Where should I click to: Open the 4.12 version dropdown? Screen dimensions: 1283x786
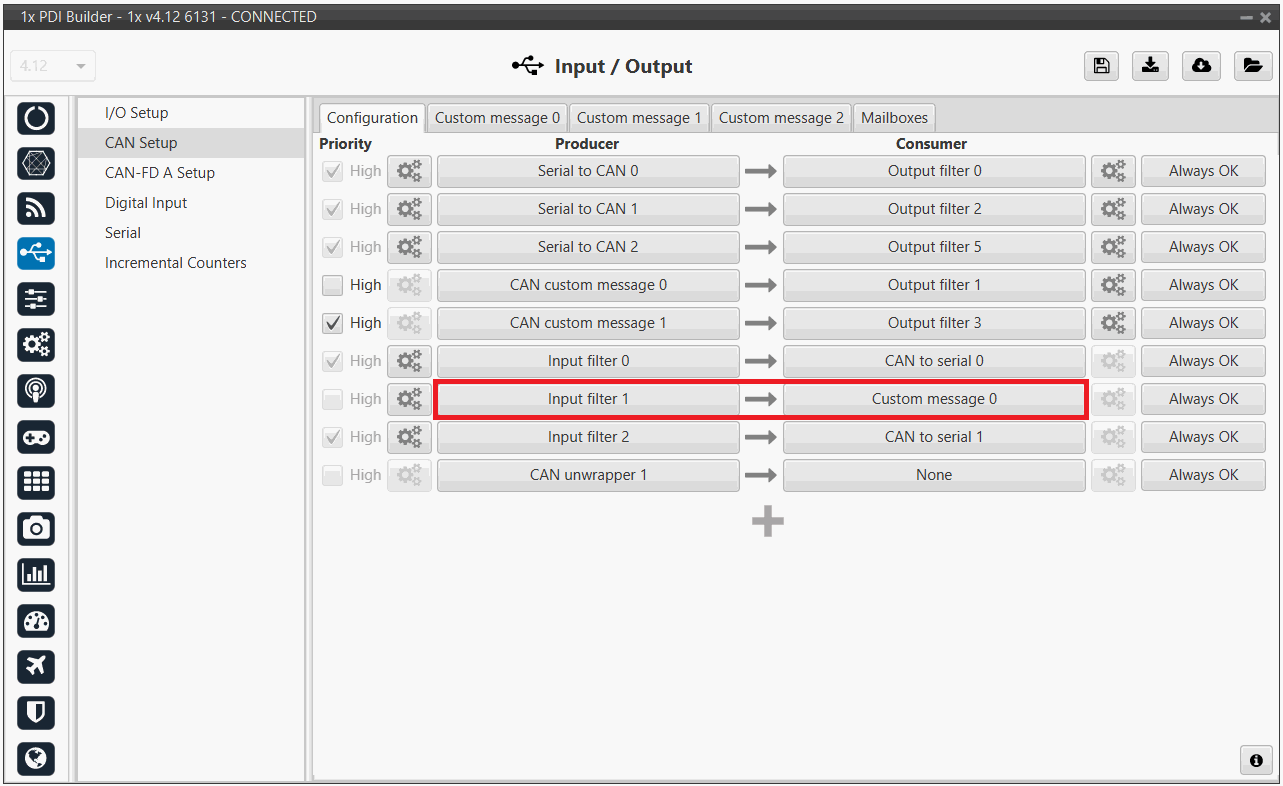point(53,66)
